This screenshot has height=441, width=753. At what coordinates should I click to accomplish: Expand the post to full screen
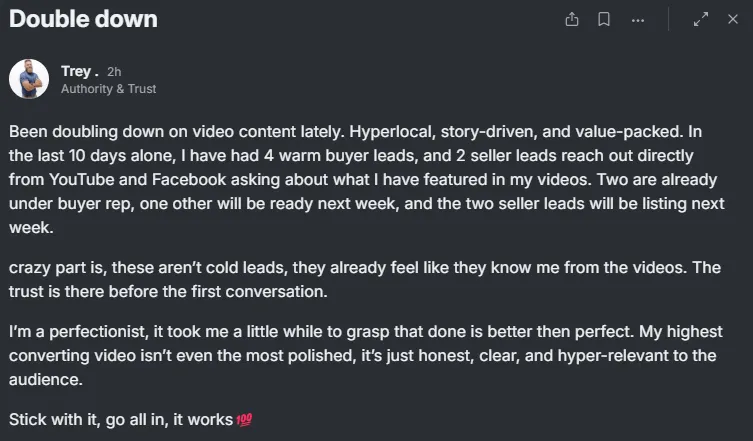701,19
